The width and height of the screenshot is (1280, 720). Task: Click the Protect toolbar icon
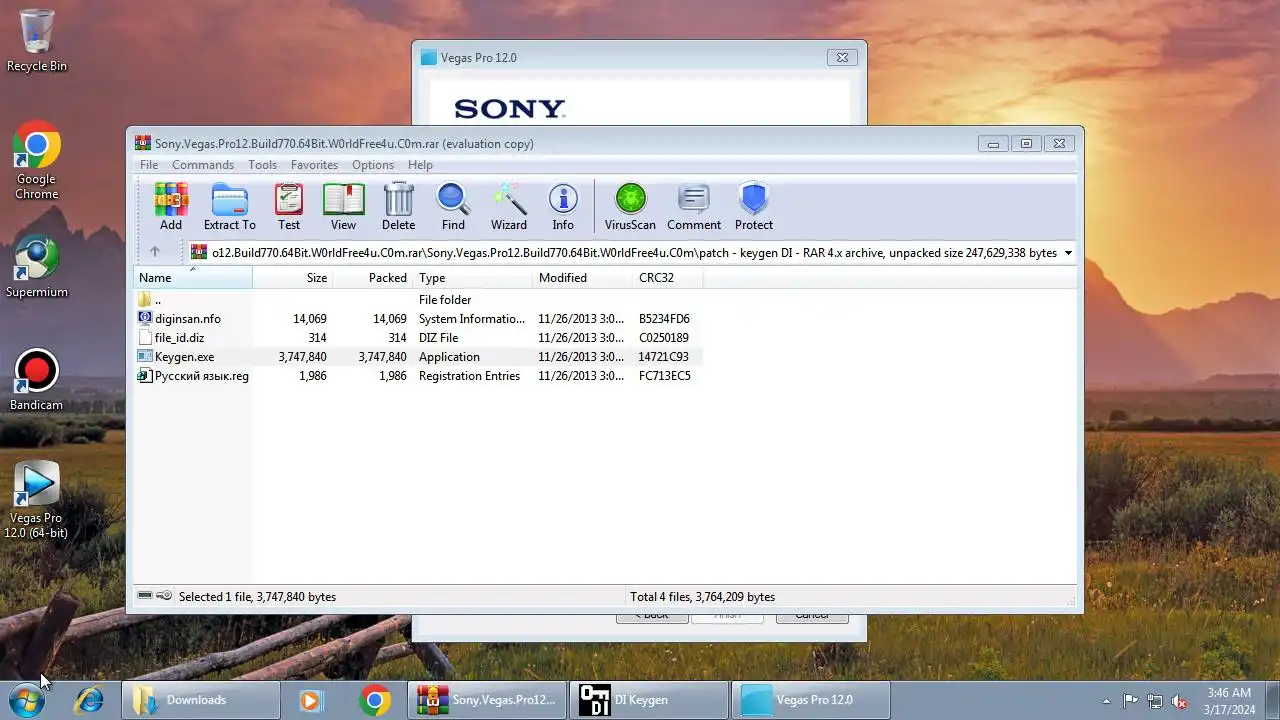click(x=754, y=207)
